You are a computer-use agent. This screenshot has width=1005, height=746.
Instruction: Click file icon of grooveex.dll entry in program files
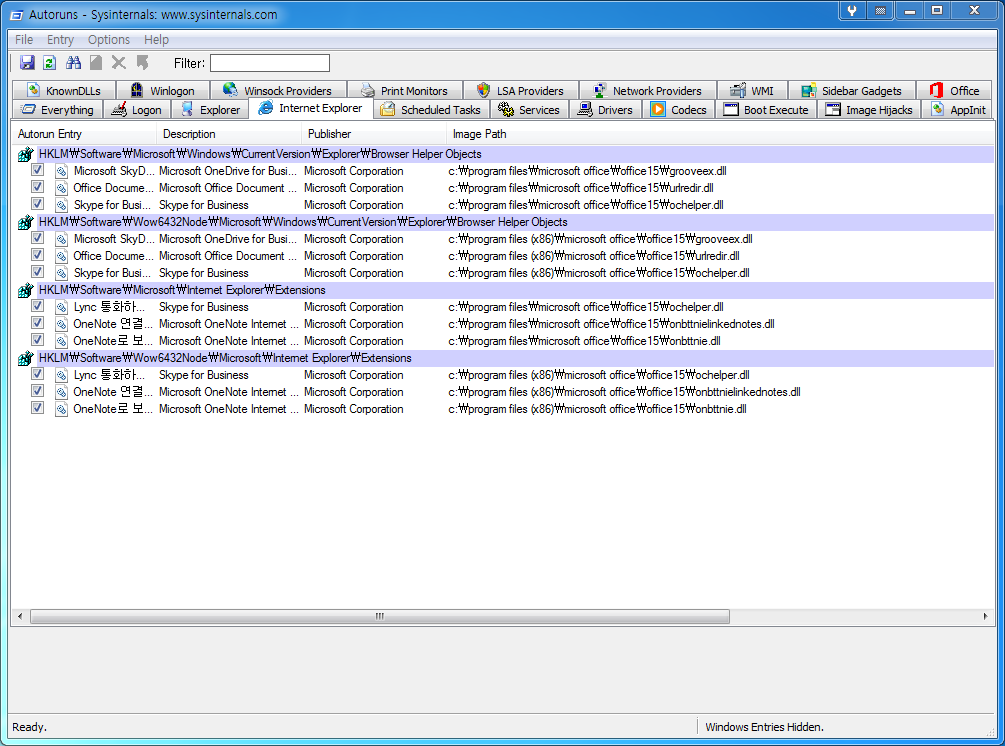61,171
